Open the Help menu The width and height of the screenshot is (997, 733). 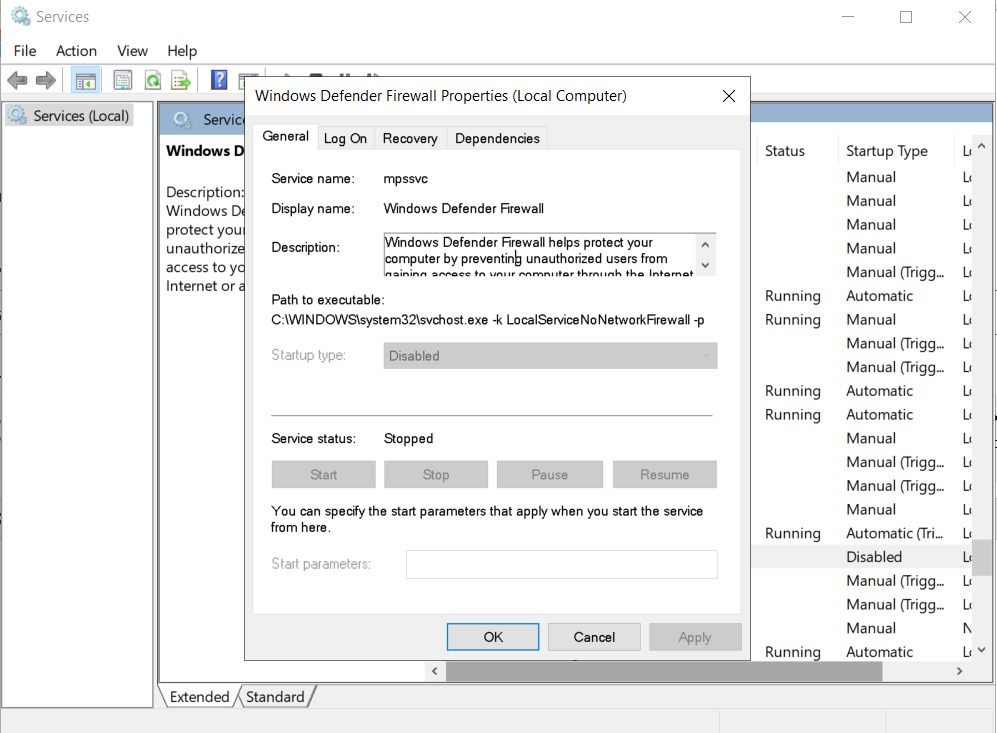[182, 51]
